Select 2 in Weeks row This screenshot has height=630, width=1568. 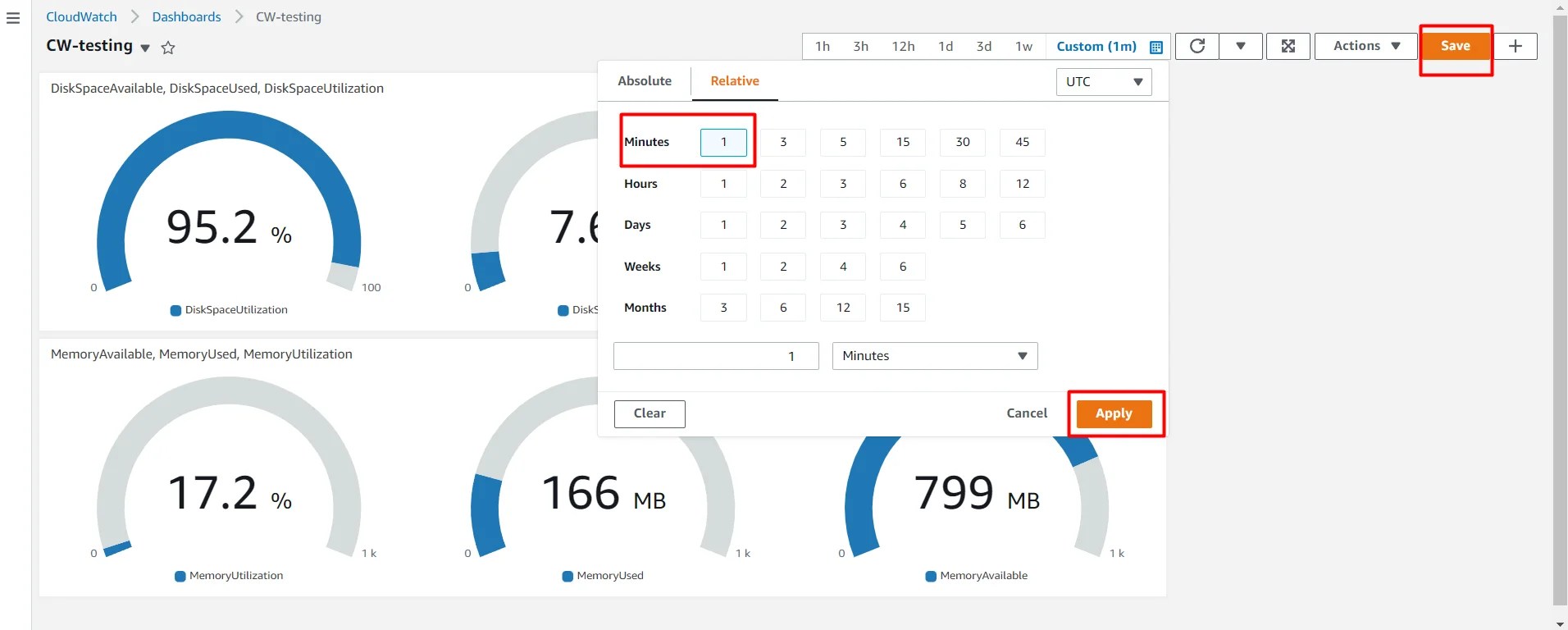pyautogui.click(x=783, y=267)
